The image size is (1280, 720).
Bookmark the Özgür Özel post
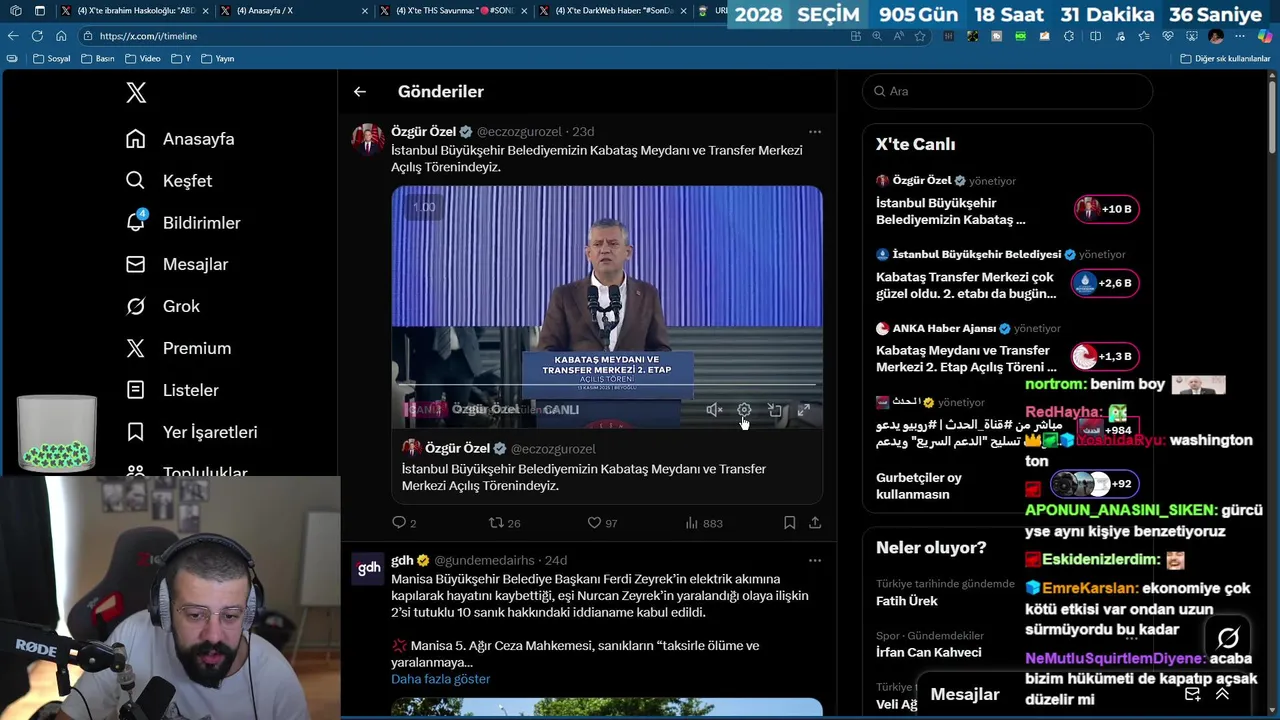(x=789, y=523)
